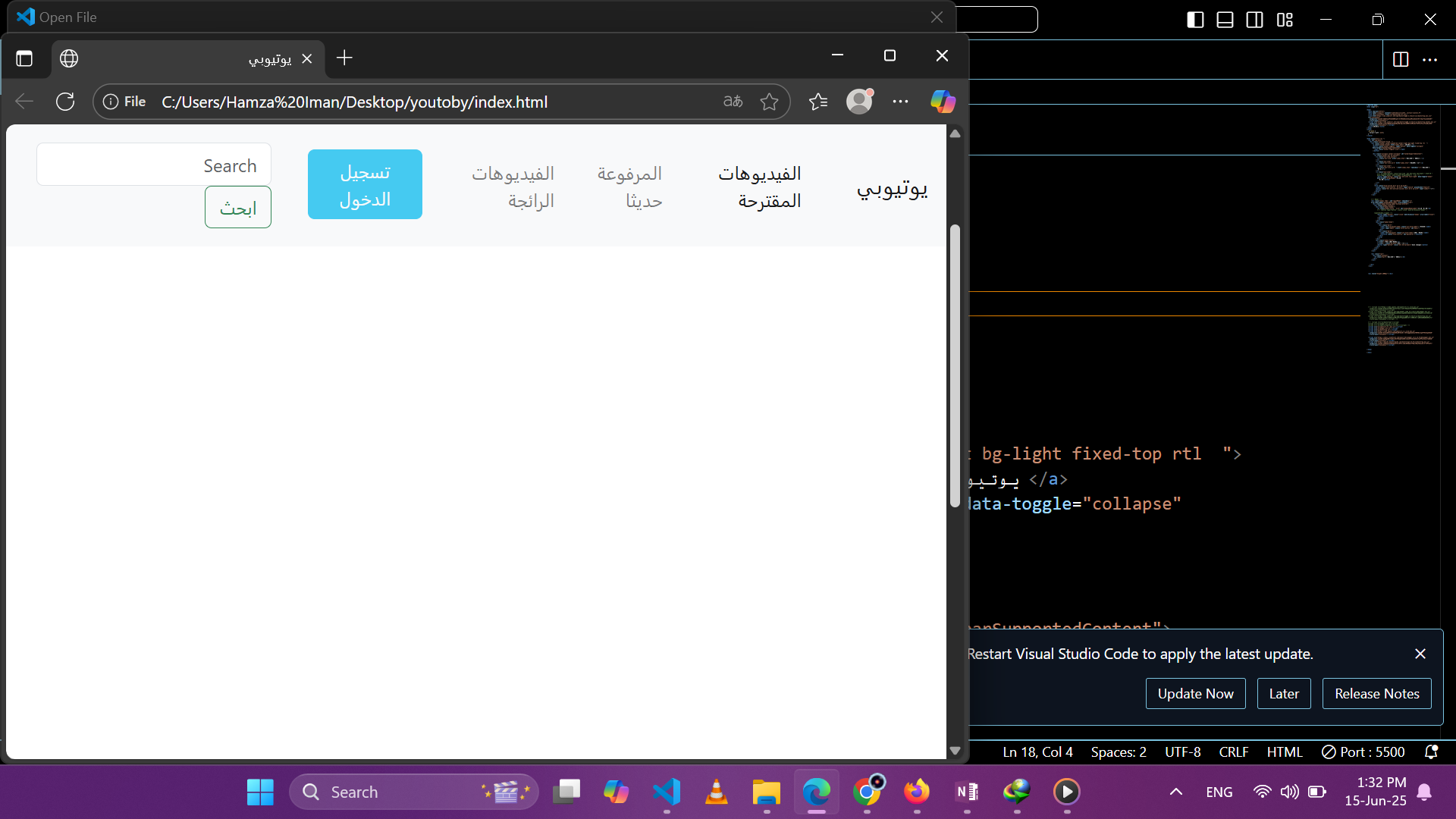Open Edge settings and more menu
Screen dimensions: 1456x819
[900, 102]
